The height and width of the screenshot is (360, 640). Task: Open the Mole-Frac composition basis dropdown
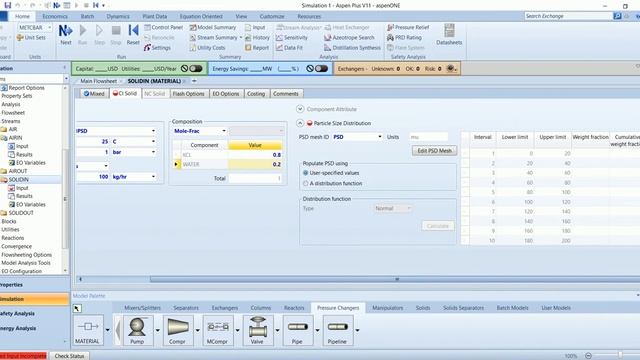click(x=224, y=131)
